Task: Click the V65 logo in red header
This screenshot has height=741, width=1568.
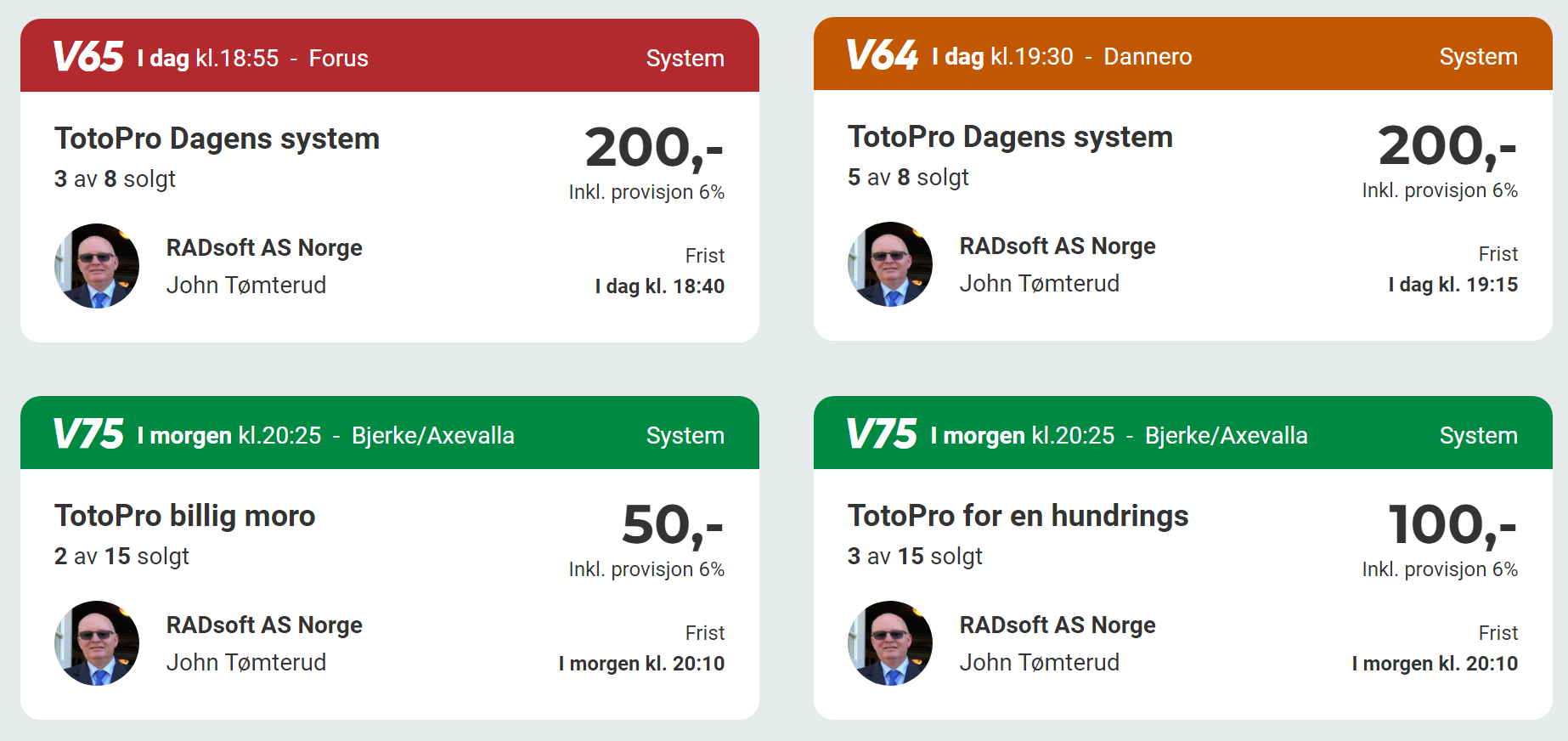Action: pos(88,57)
